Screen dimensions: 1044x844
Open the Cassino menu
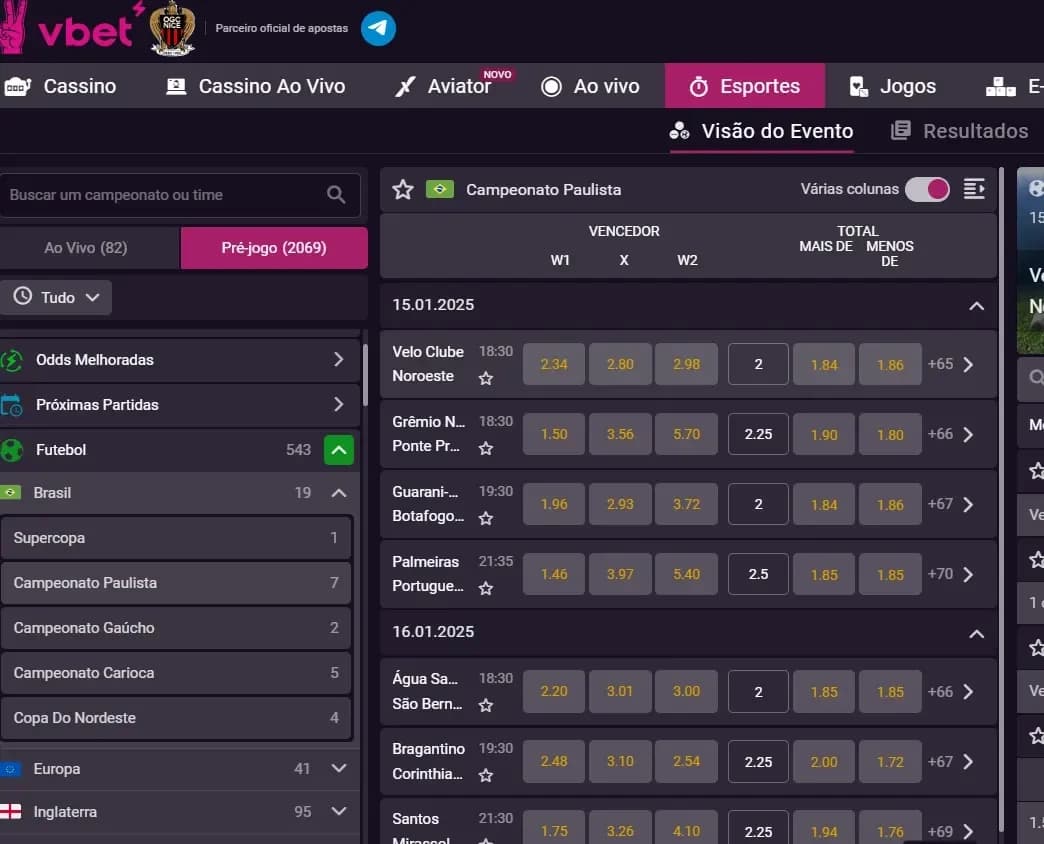point(60,86)
